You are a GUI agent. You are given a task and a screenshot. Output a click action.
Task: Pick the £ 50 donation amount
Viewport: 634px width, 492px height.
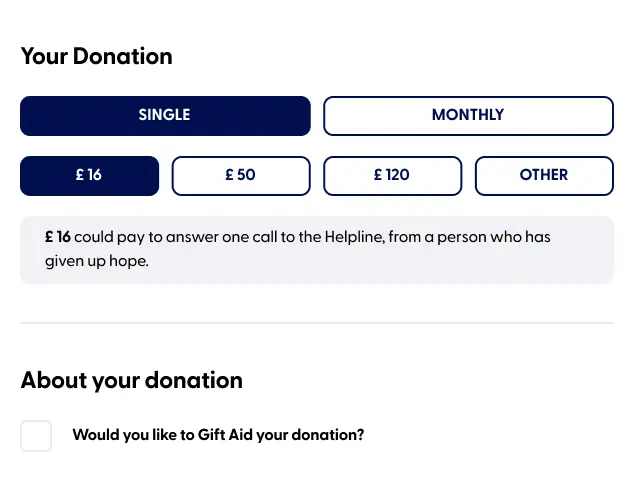pos(240,175)
